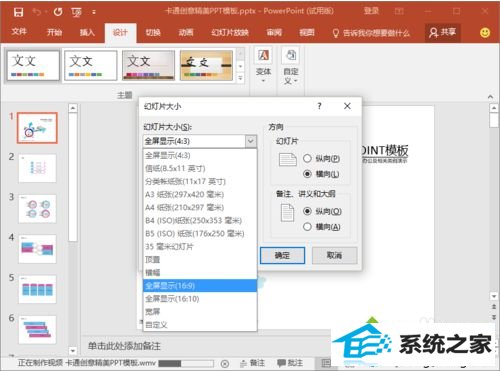This screenshot has height=371, width=500.
Task: Click slide panel scroll up arrow
Action: [73, 108]
